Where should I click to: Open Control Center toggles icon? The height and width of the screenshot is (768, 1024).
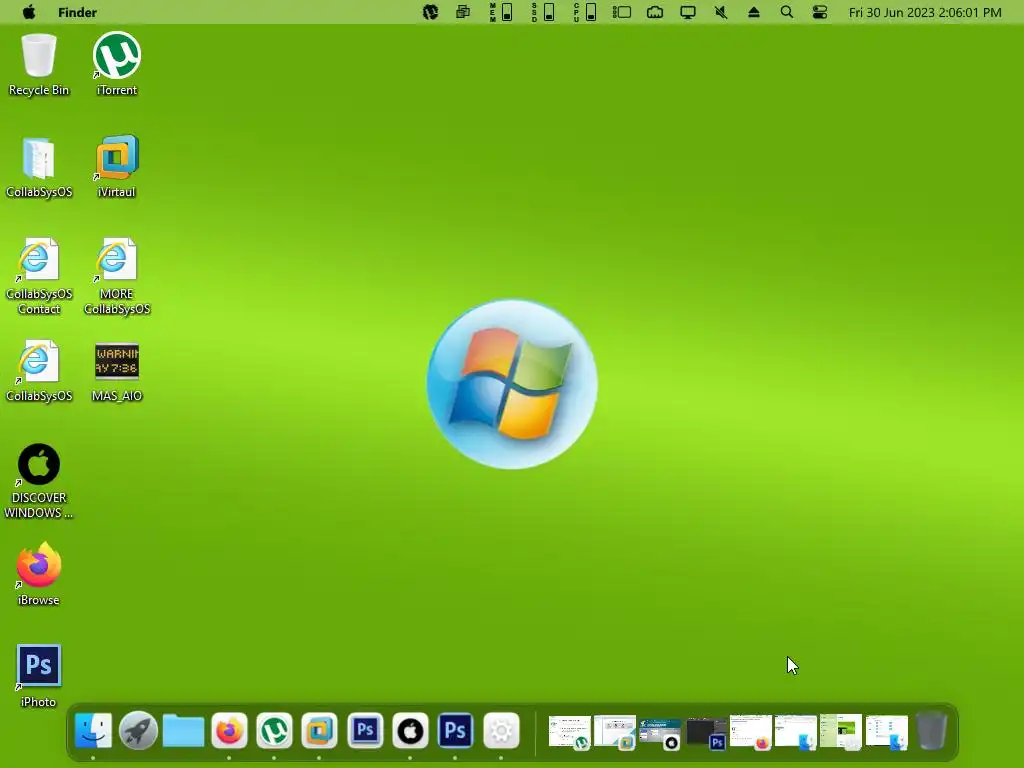click(820, 12)
